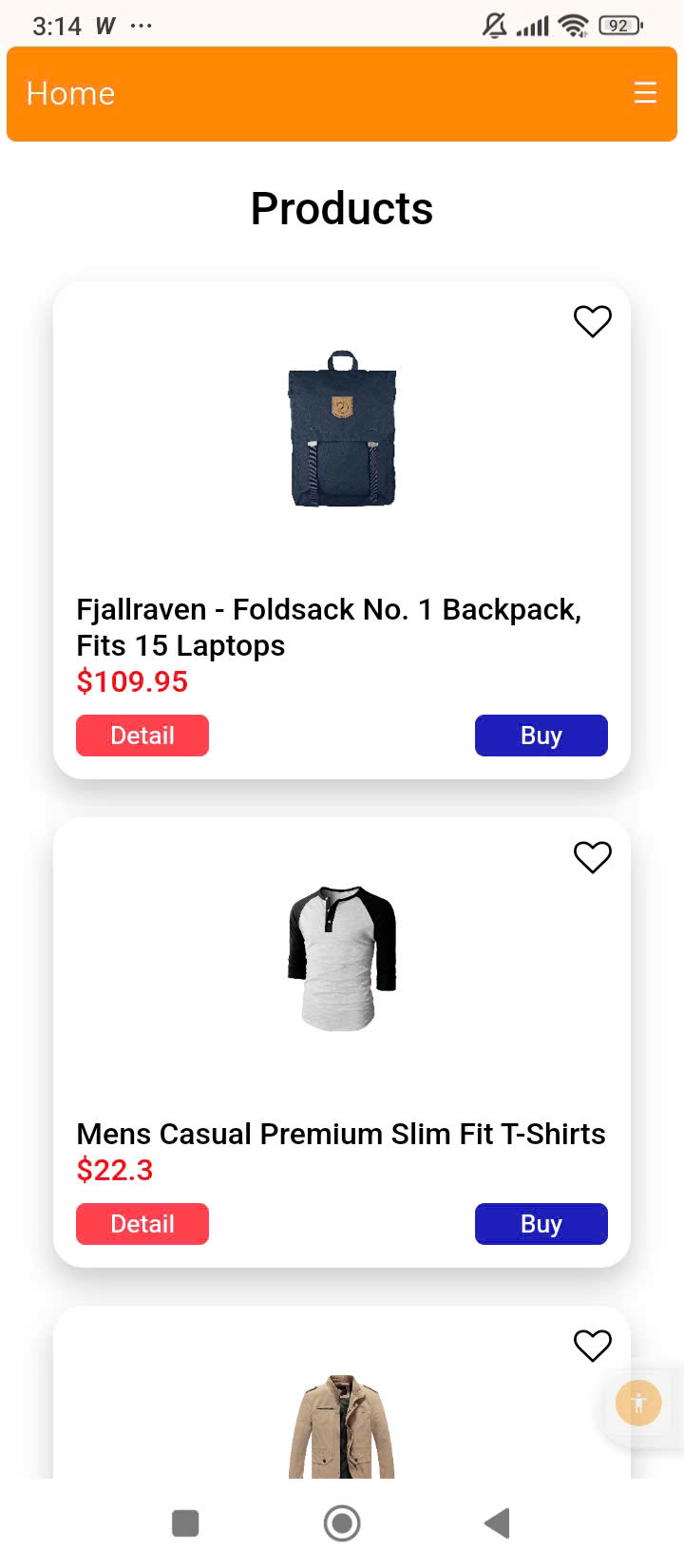Like the tan jacket product card
The image size is (684, 1568).
coord(592,1346)
